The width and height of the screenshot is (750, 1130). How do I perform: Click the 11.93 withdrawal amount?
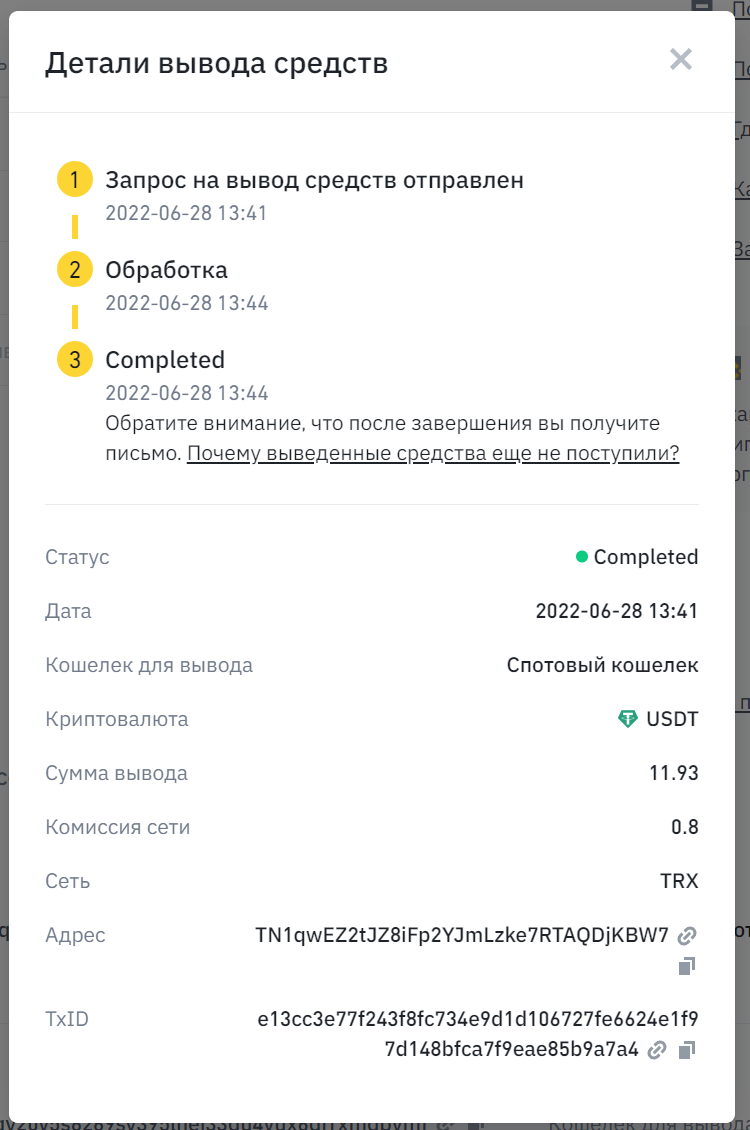tap(674, 773)
